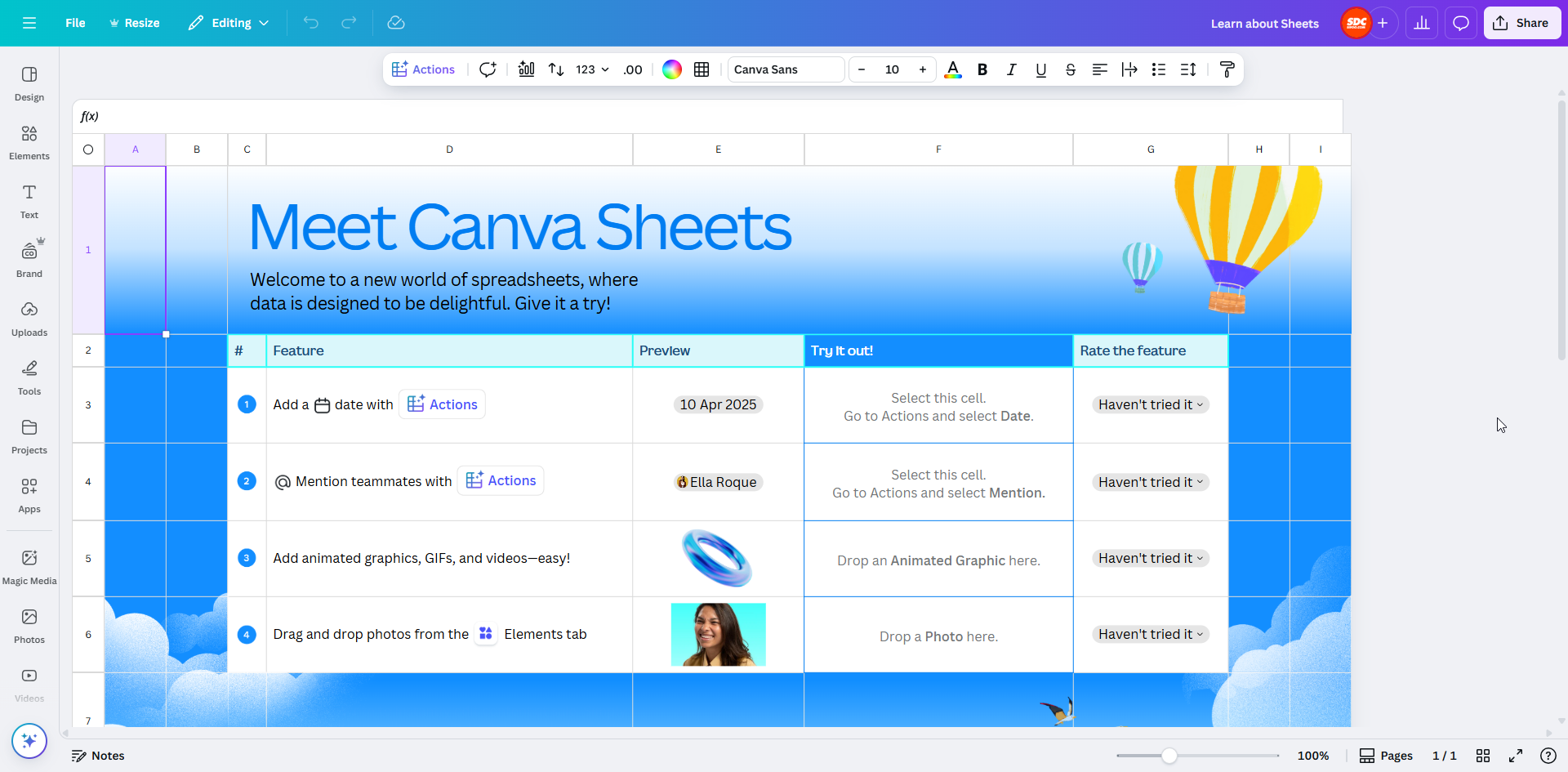1568x772 pixels.
Task: Open 'Haven't tried it' dropdown in row 4
Action: [x=1151, y=482]
